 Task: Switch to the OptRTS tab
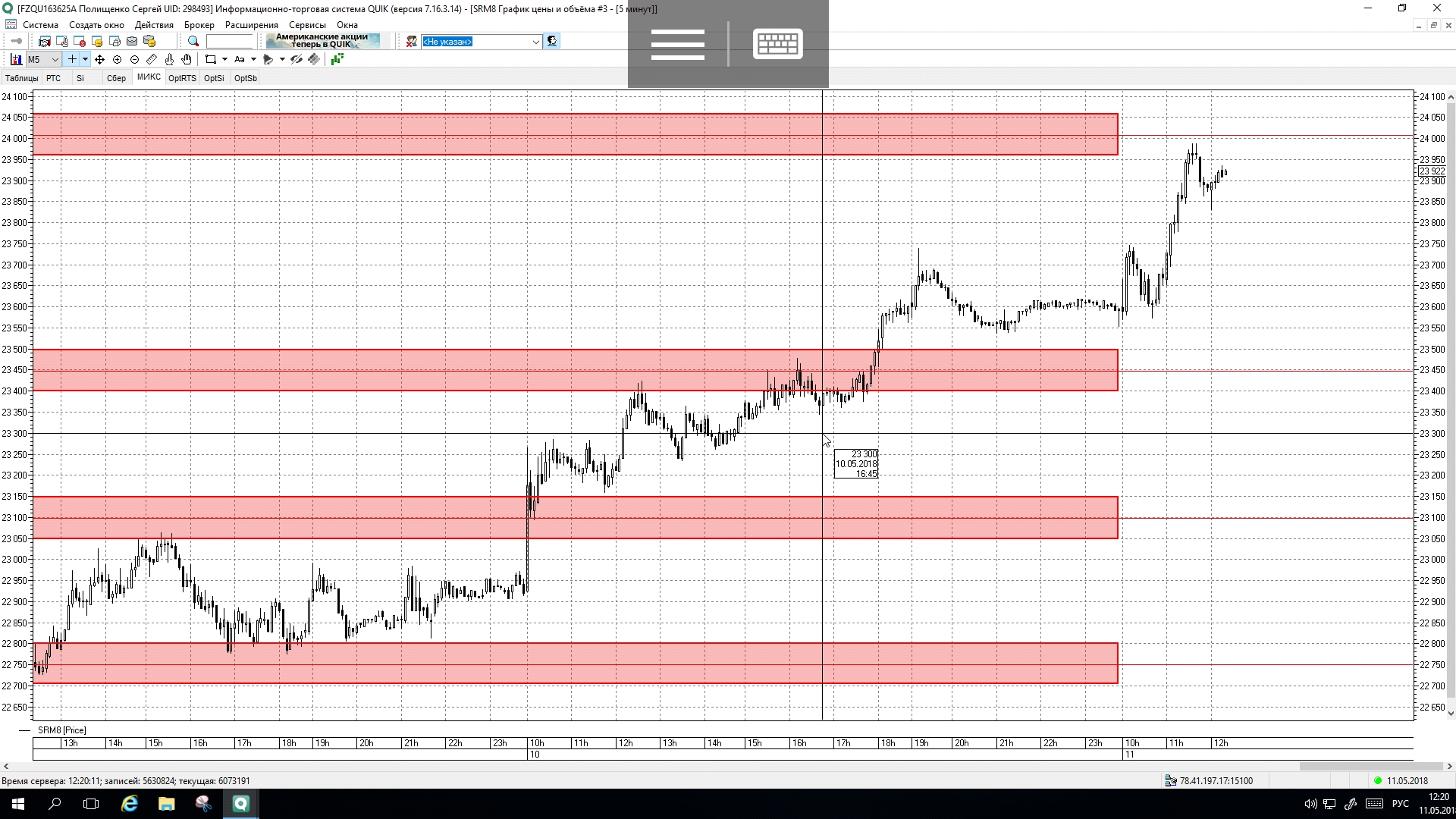tap(182, 78)
